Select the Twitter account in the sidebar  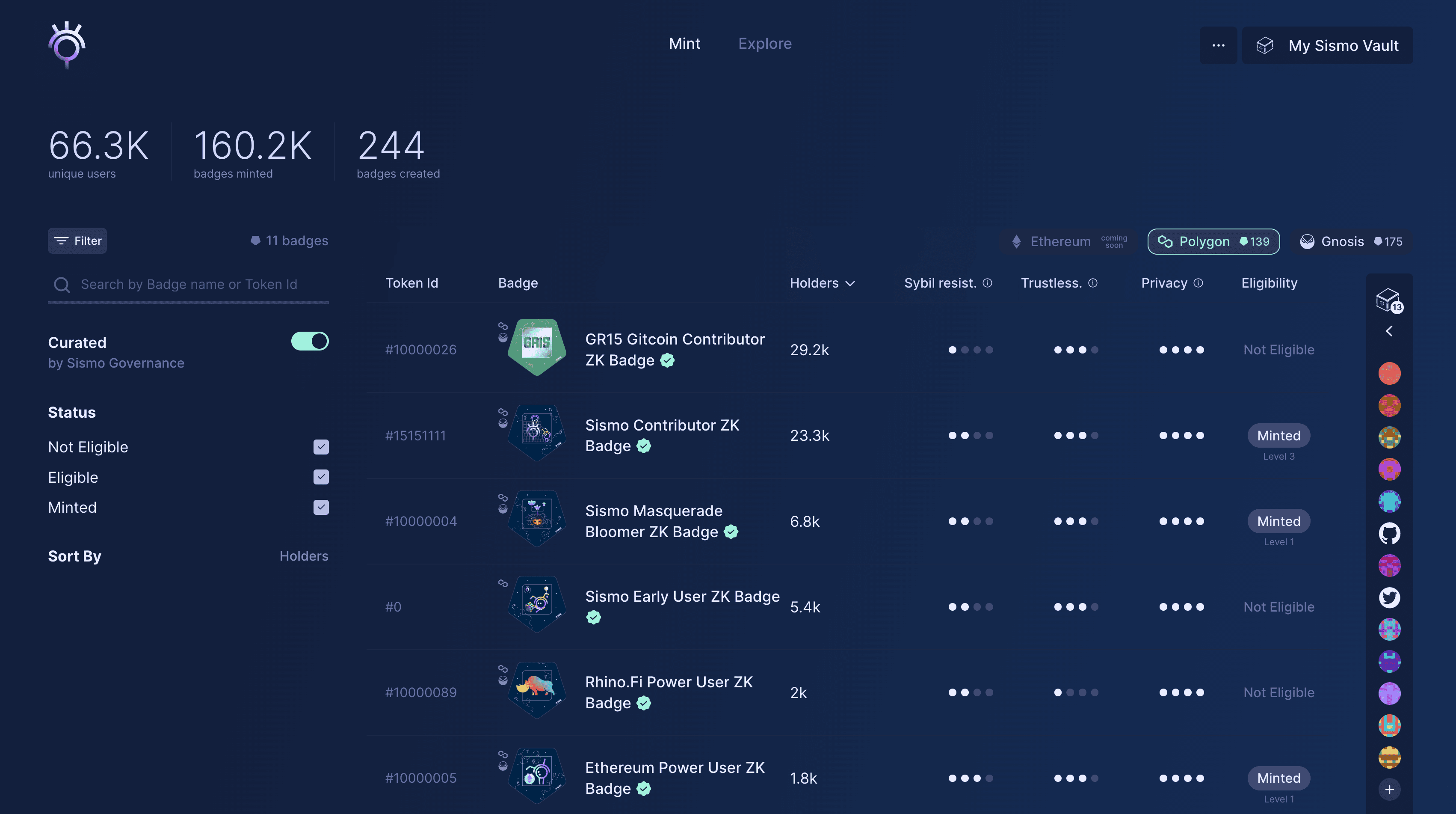(1389, 597)
